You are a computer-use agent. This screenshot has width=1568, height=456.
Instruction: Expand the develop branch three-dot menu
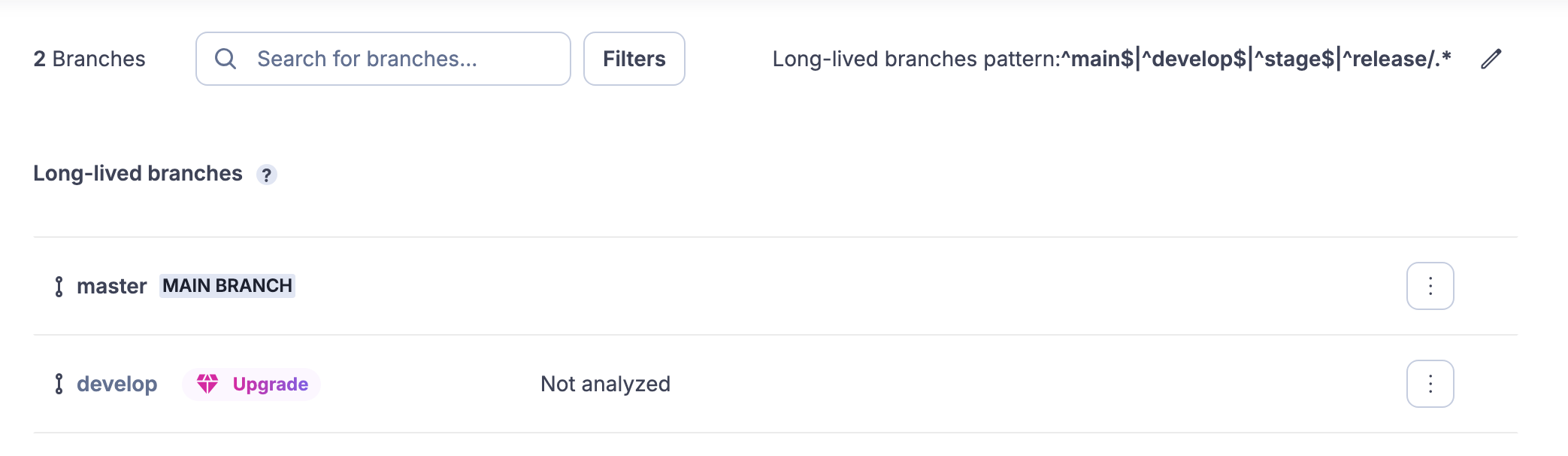pos(1430,384)
